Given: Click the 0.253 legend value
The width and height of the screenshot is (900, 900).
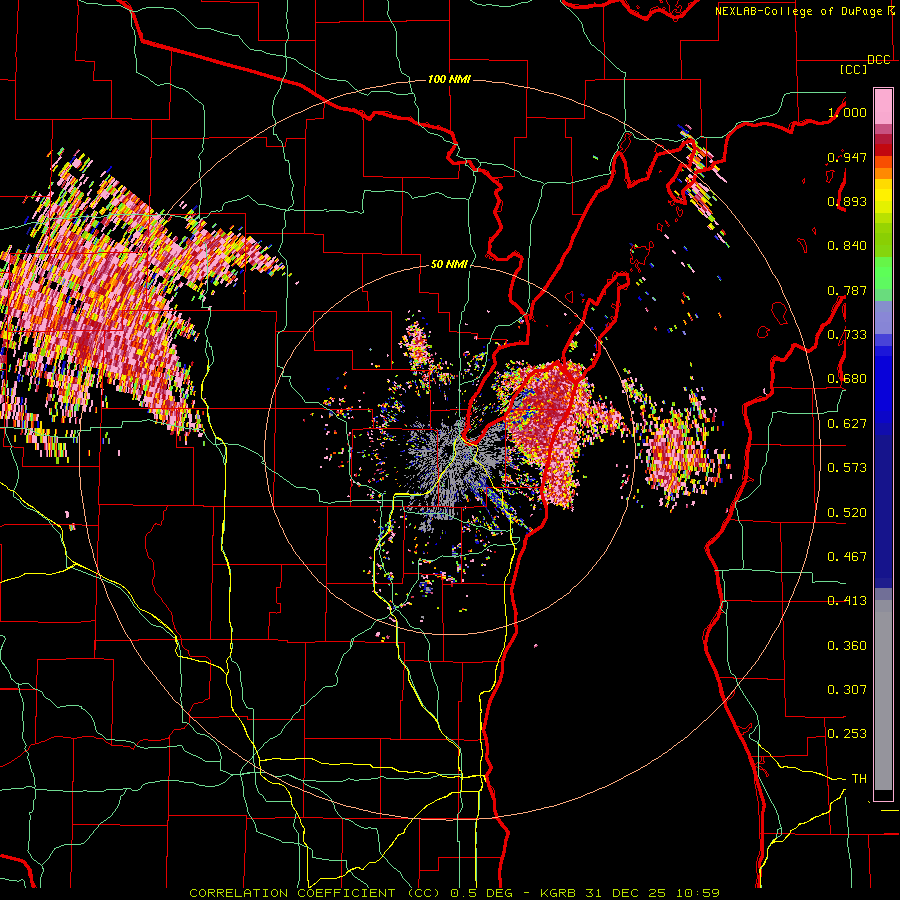Looking at the screenshot, I should coord(847,734).
